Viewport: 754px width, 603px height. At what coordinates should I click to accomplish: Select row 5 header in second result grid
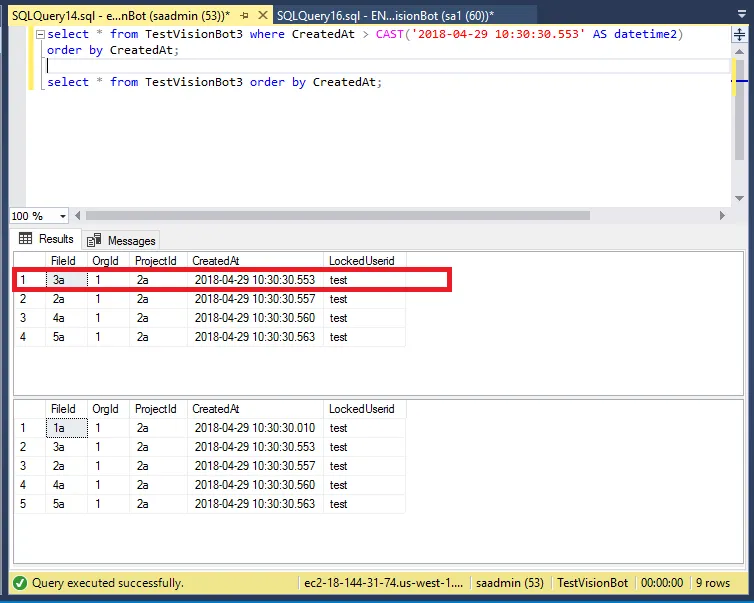(x=29, y=504)
